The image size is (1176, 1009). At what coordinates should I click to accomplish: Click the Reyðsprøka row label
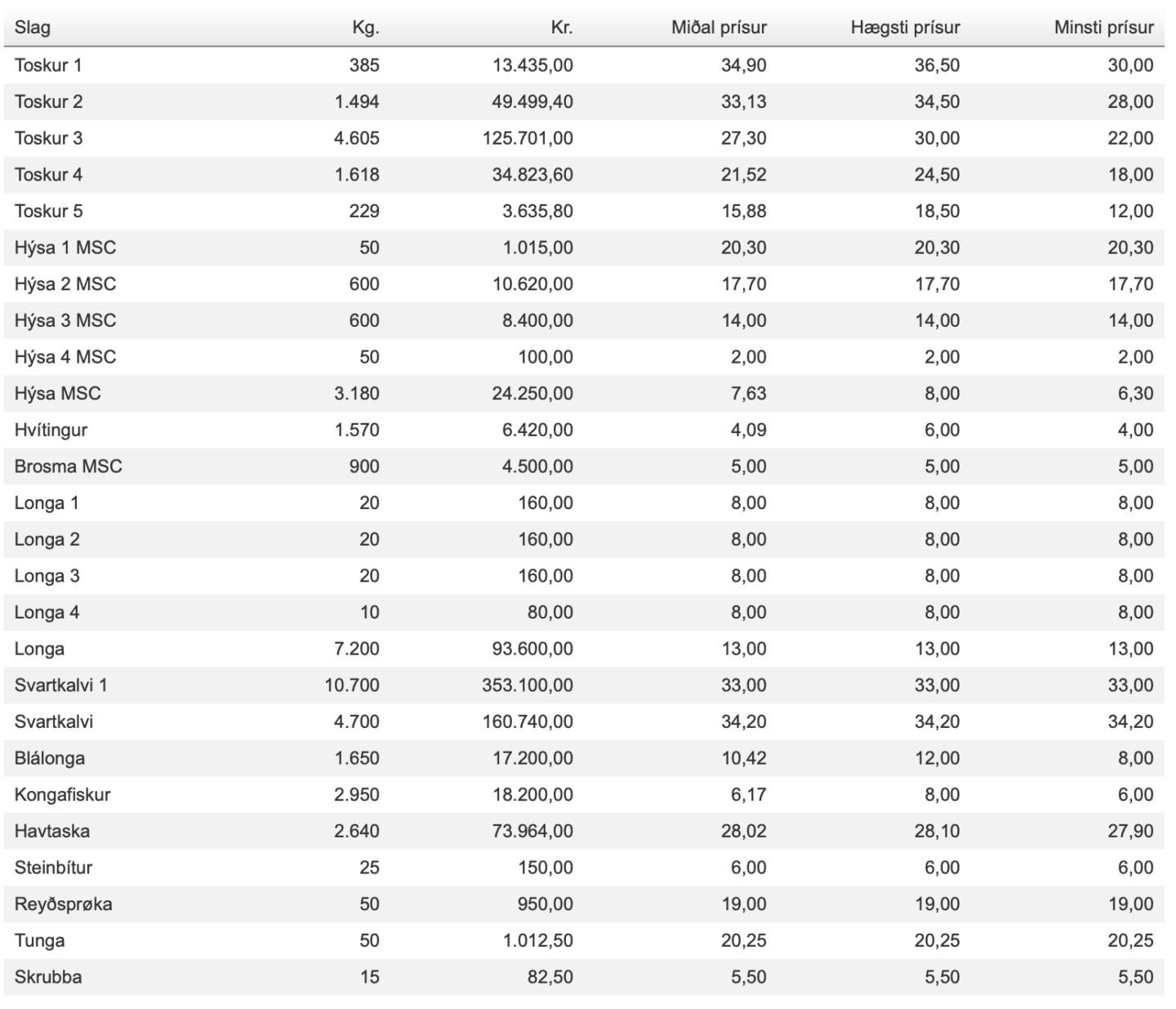[x=63, y=904]
